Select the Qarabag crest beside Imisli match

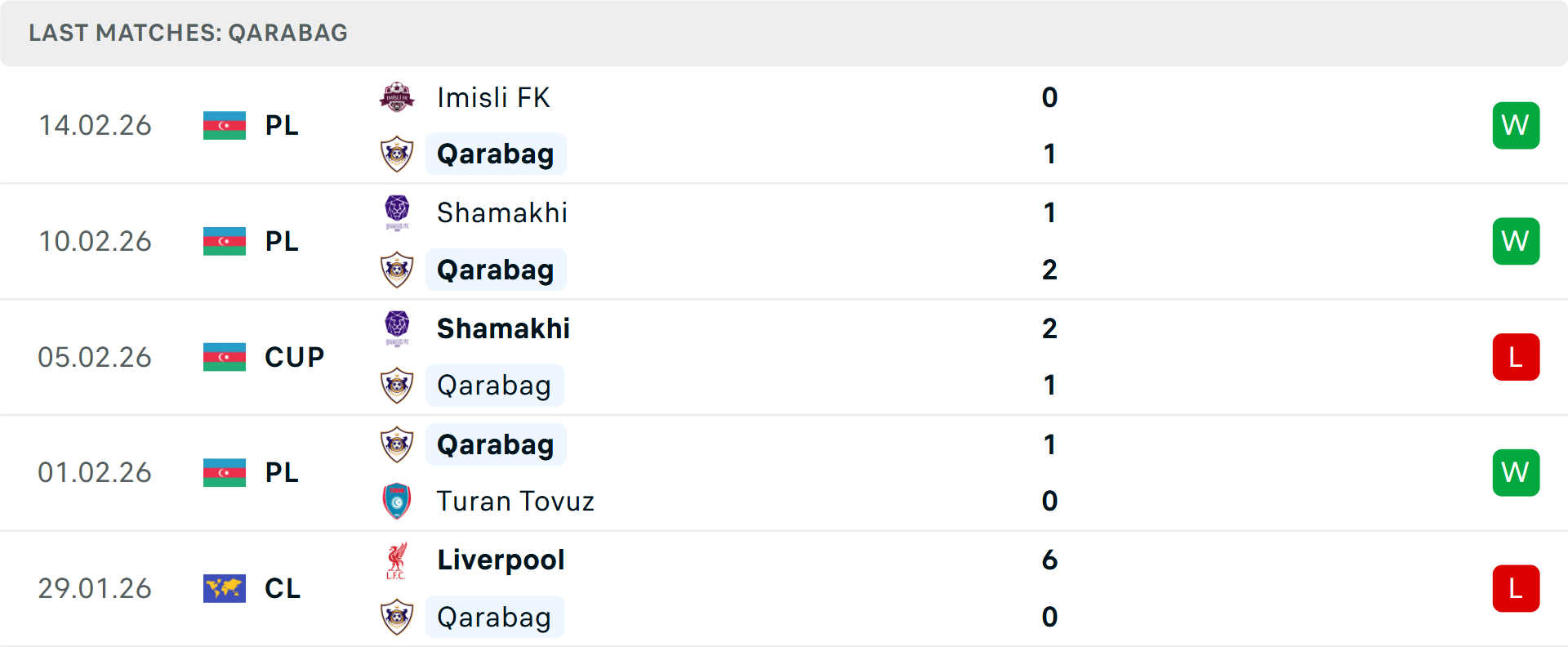pyautogui.click(x=398, y=154)
